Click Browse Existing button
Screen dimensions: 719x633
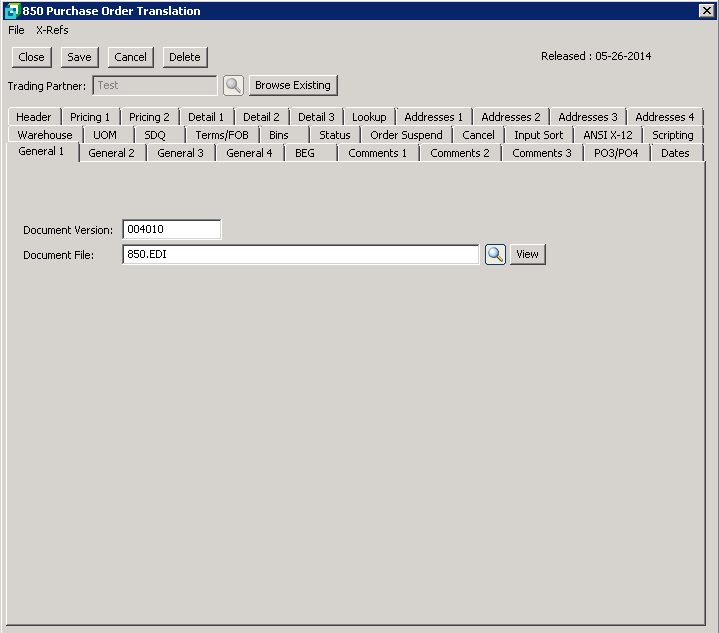292,86
